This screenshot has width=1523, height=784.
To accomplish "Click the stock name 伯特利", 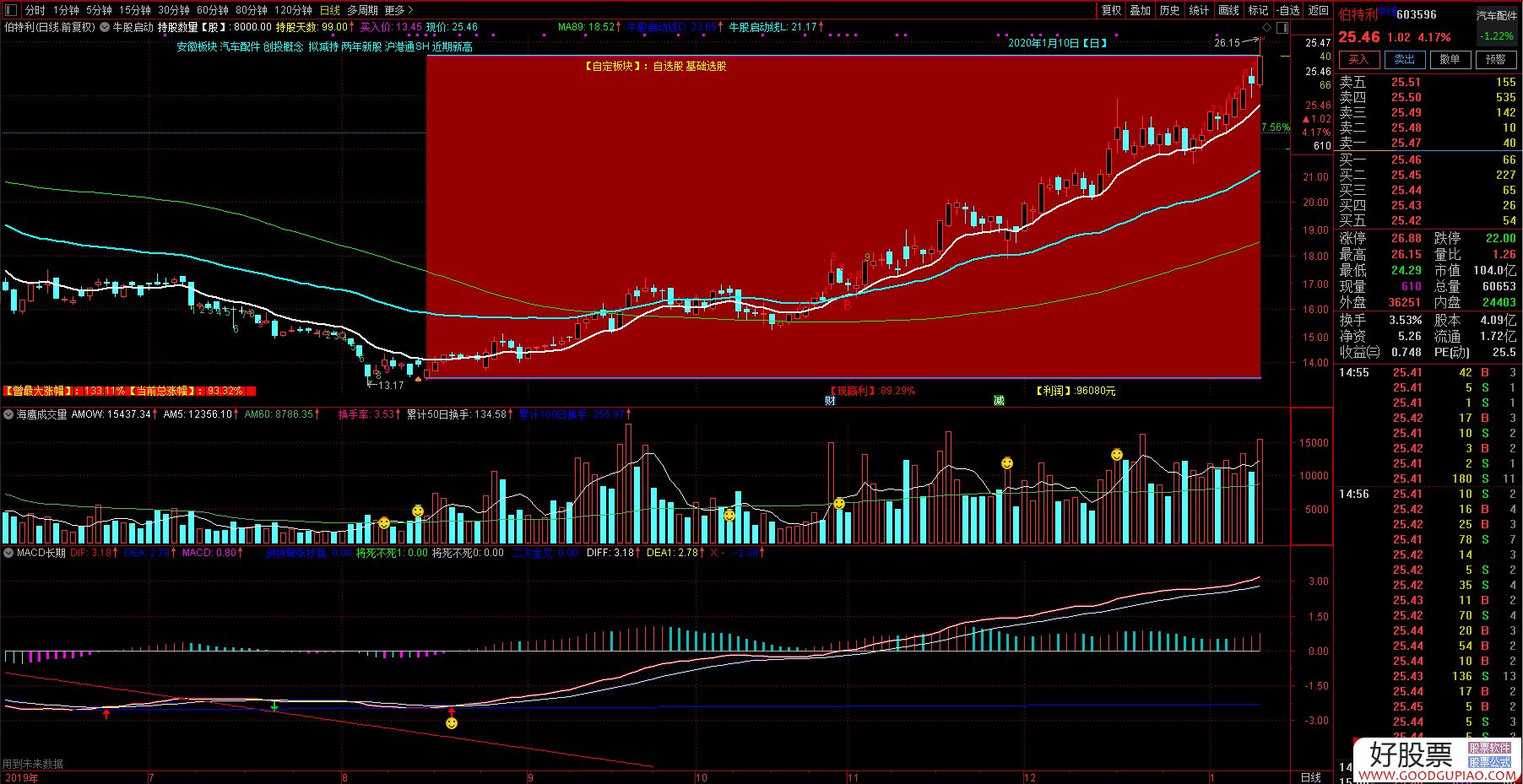I will pos(1358,14).
